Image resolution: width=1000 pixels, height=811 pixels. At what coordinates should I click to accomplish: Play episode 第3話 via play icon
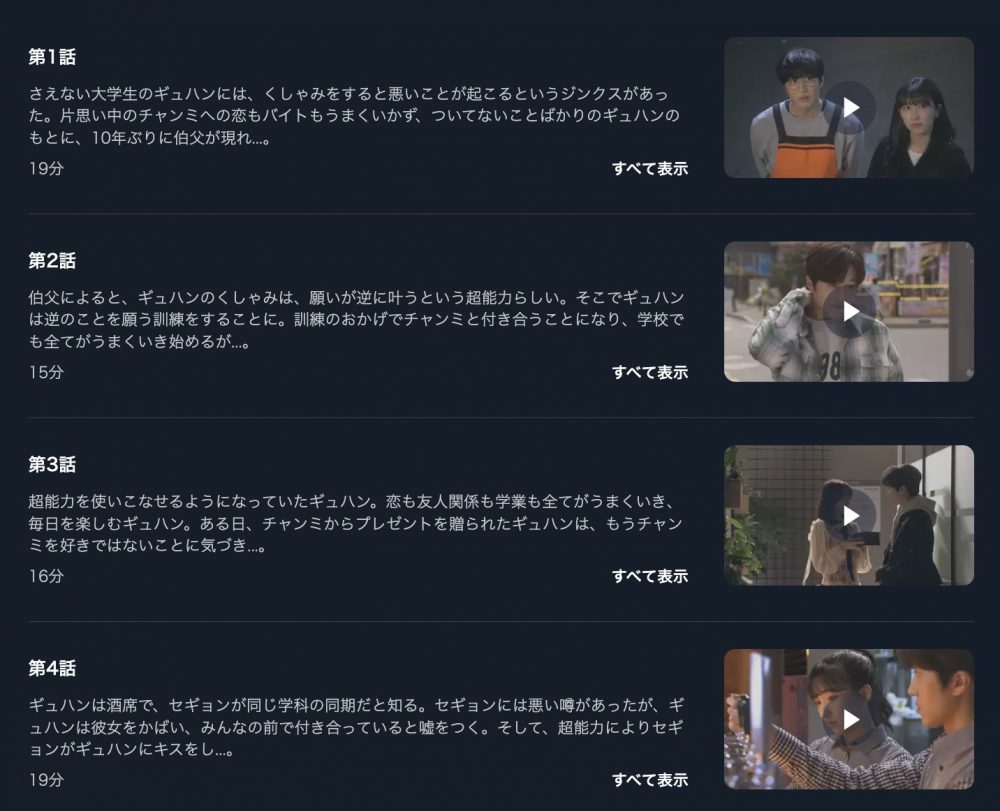tap(851, 515)
